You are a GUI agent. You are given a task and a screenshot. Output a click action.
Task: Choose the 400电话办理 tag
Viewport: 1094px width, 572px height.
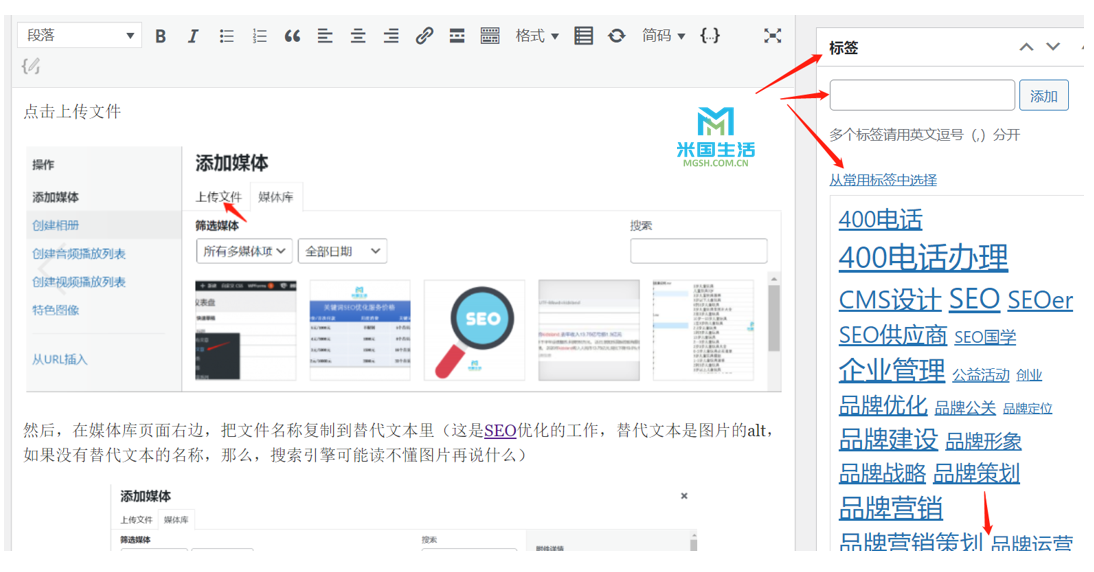point(923,258)
